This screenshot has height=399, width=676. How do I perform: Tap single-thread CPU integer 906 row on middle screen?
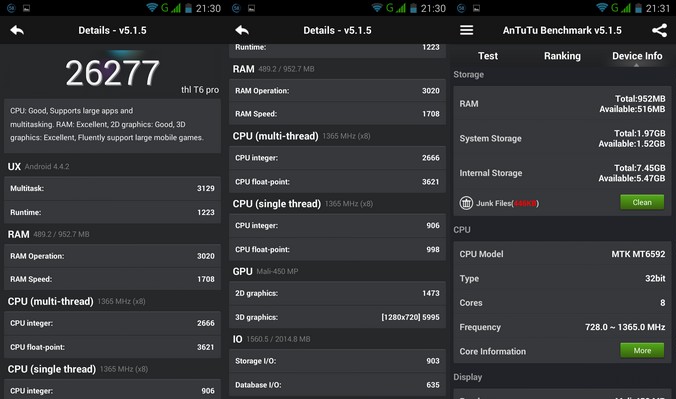coord(338,226)
